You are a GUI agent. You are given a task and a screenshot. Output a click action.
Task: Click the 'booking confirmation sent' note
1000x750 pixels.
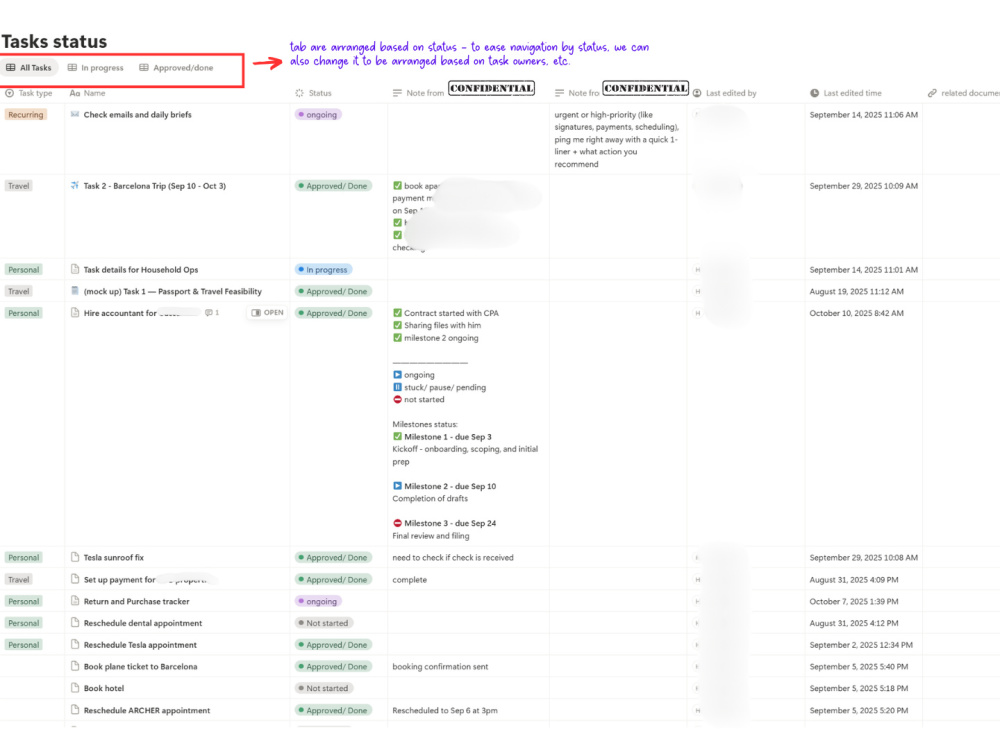tap(440, 666)
